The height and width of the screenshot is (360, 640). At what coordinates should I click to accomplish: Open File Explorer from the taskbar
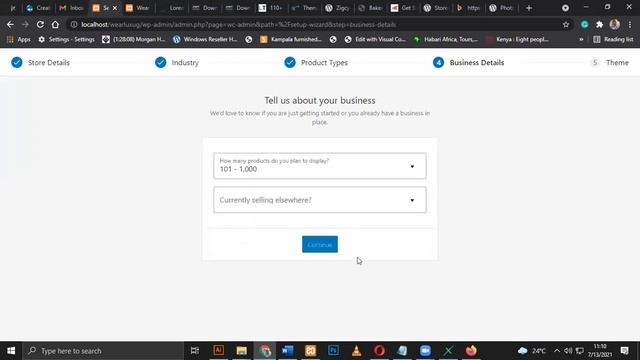pyautogui.click(x=242, y=351)
